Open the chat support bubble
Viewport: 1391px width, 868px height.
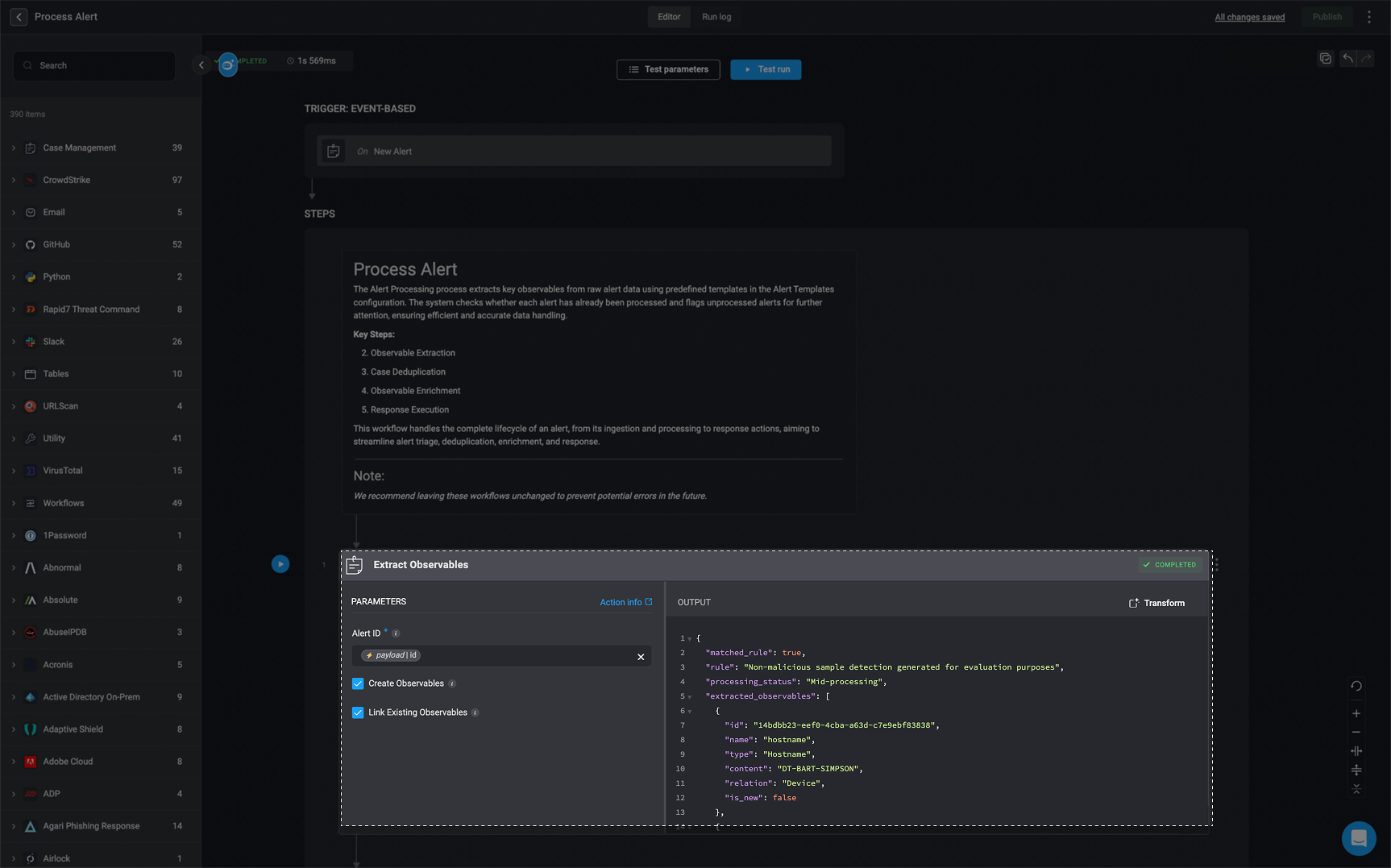[1359, 837]
